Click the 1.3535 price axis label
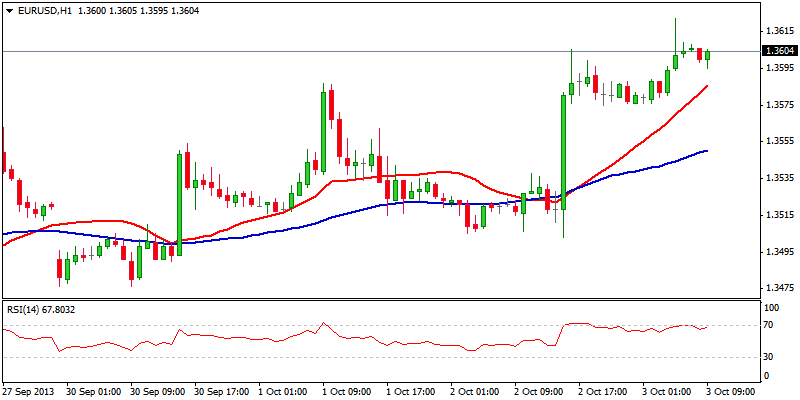 [x=780, y=179]
